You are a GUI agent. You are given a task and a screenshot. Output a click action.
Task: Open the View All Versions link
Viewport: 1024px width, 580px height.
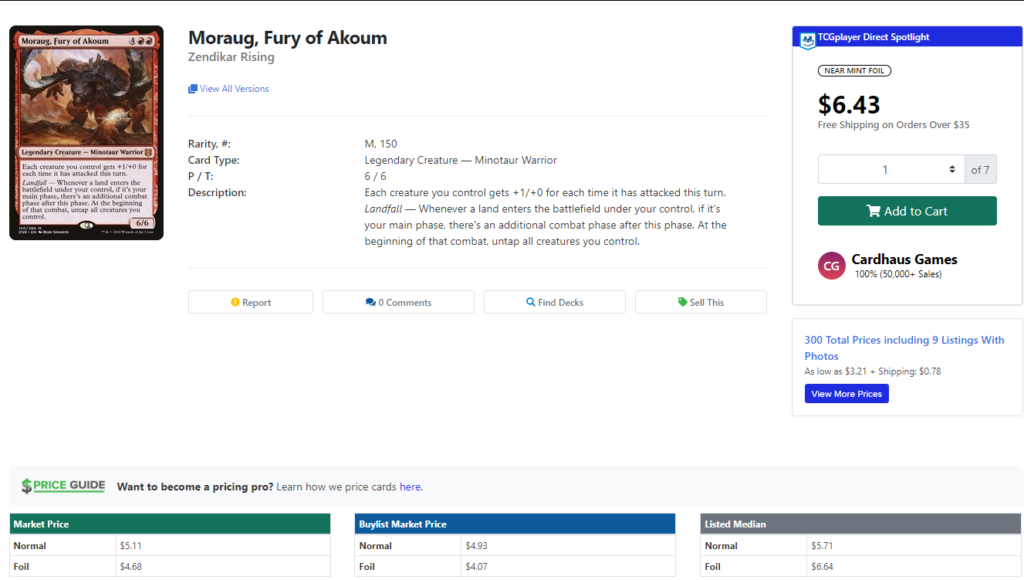[x=234, y=89]
